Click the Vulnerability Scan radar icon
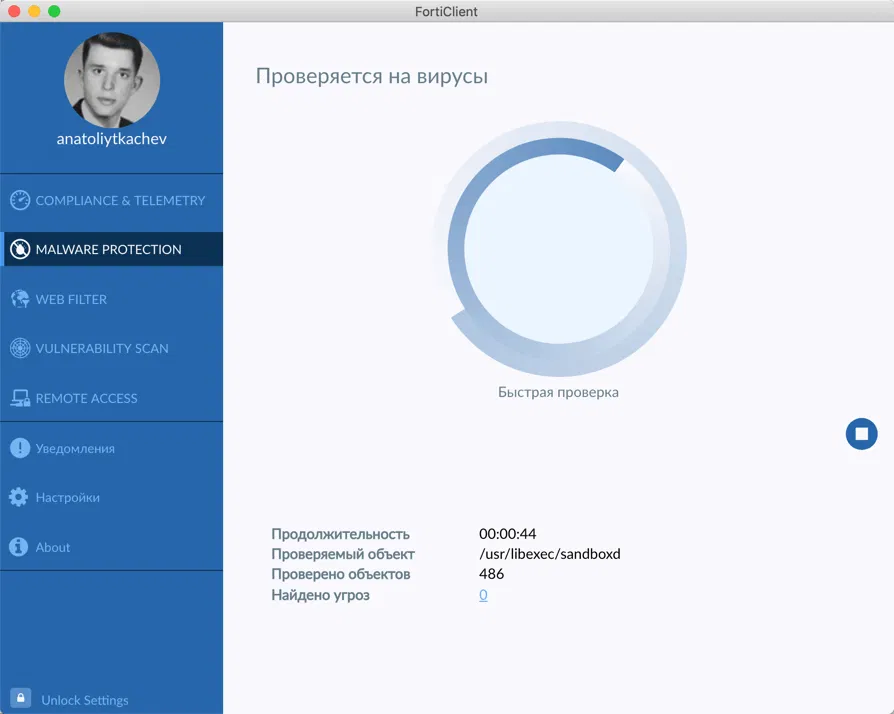Image resolution: width=894 pixels, height=714 pixels. point(20,348)
